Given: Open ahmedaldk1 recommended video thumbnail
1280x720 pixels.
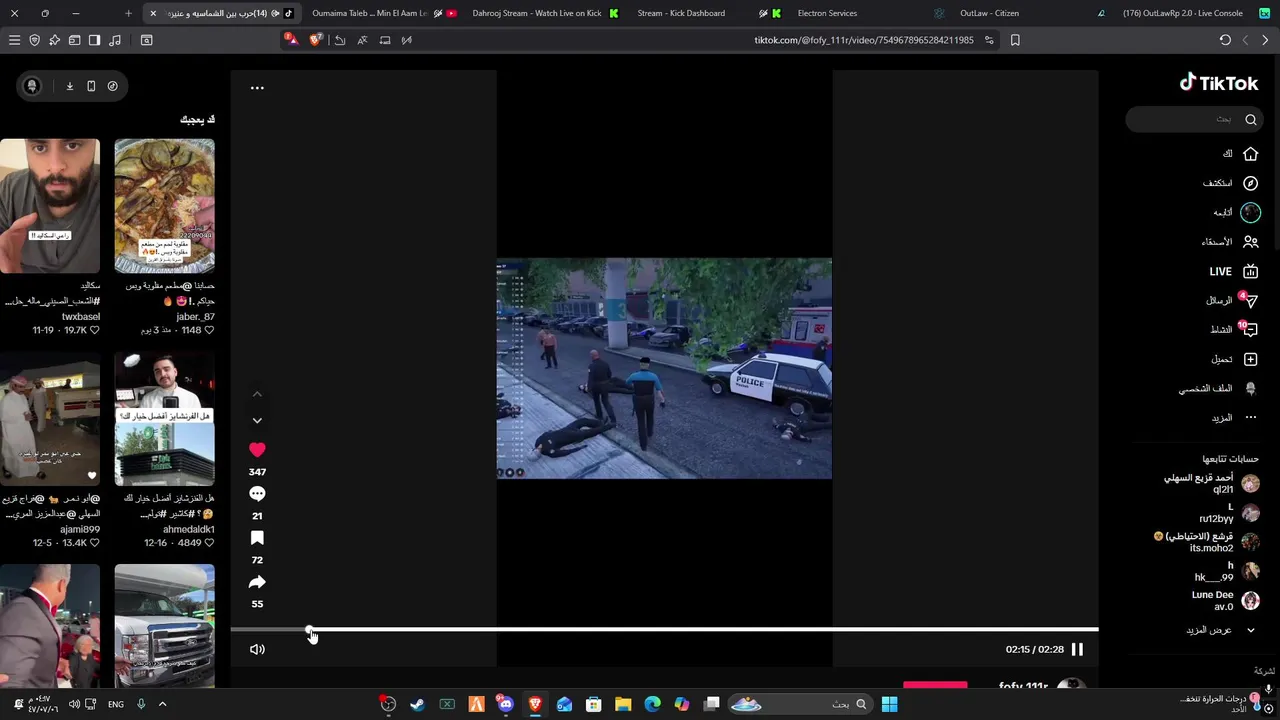Looking at the screenshot, I should pyautogui.click(x=164, y=418).
